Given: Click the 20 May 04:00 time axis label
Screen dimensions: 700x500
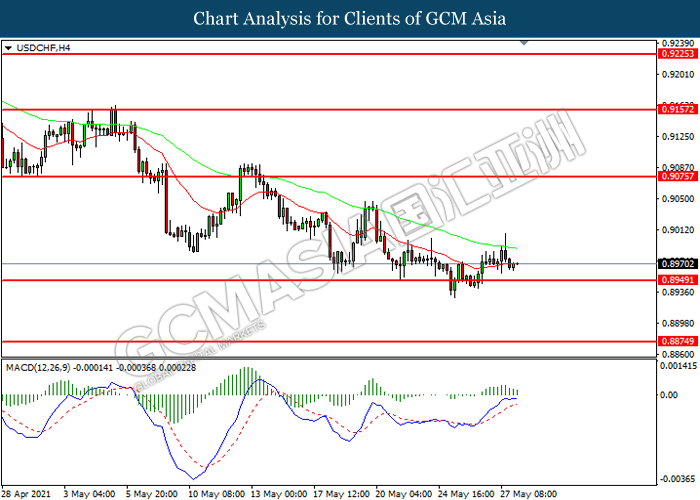Looking at the screenshot, I should point(404,494).
